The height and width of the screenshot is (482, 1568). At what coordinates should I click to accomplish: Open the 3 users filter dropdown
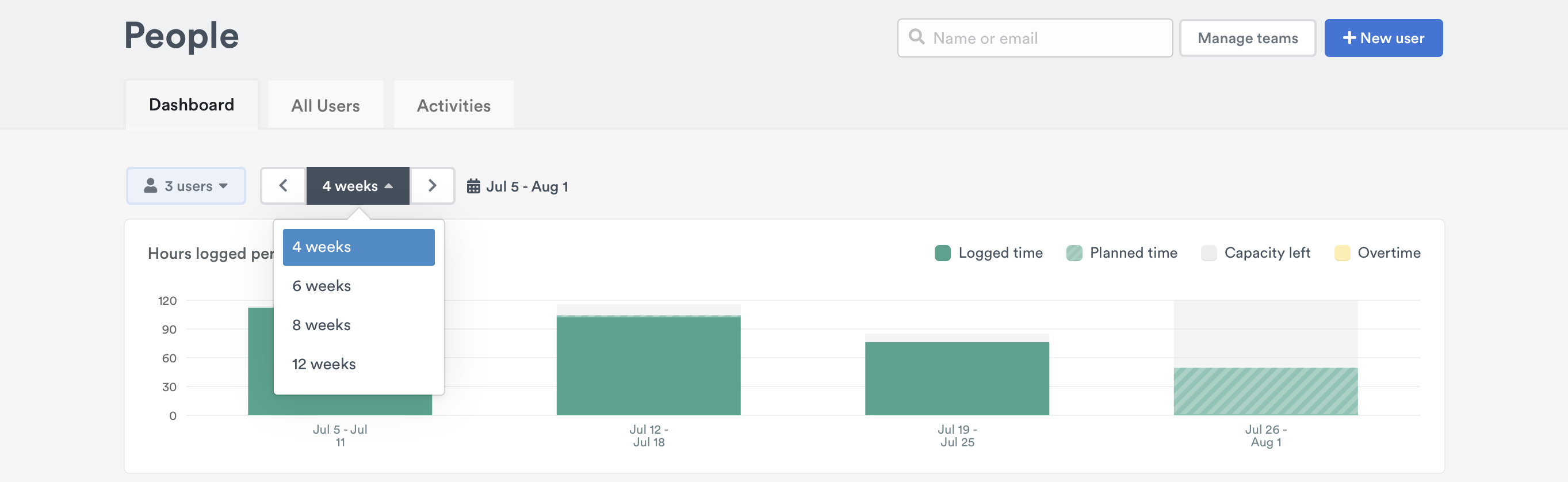(x=186, y=186)
